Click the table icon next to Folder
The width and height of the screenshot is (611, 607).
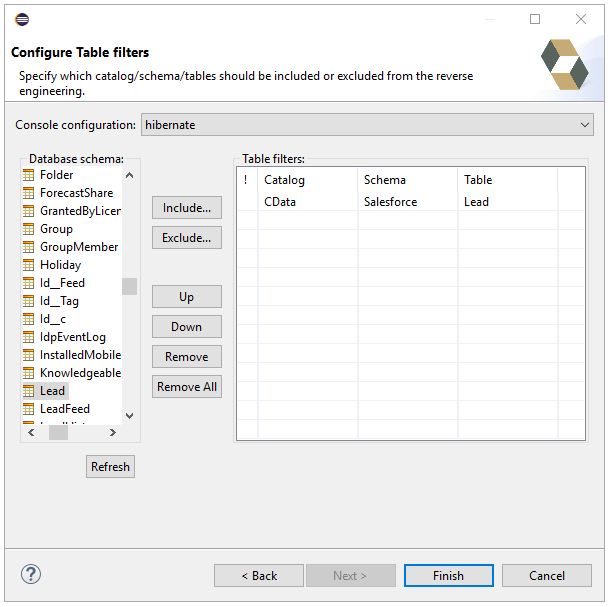coord(30,175)
